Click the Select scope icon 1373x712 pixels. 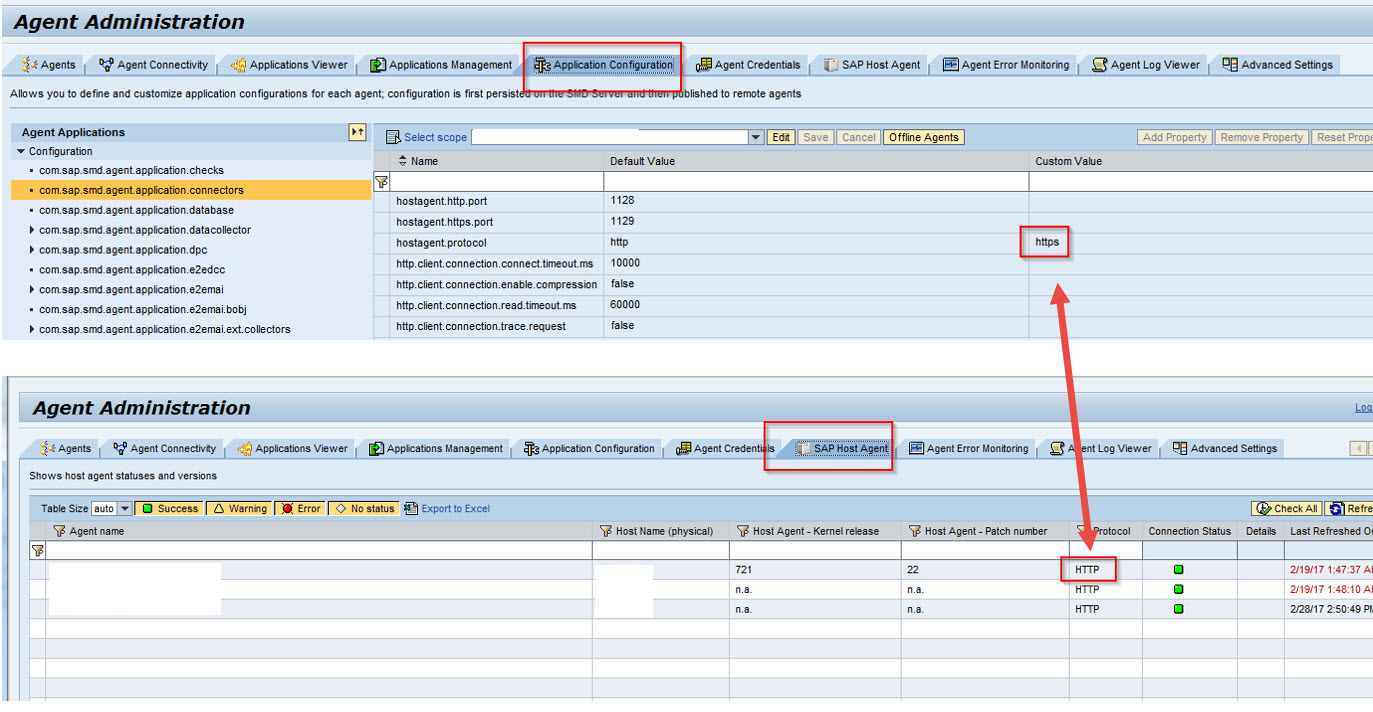click(393, 138)
